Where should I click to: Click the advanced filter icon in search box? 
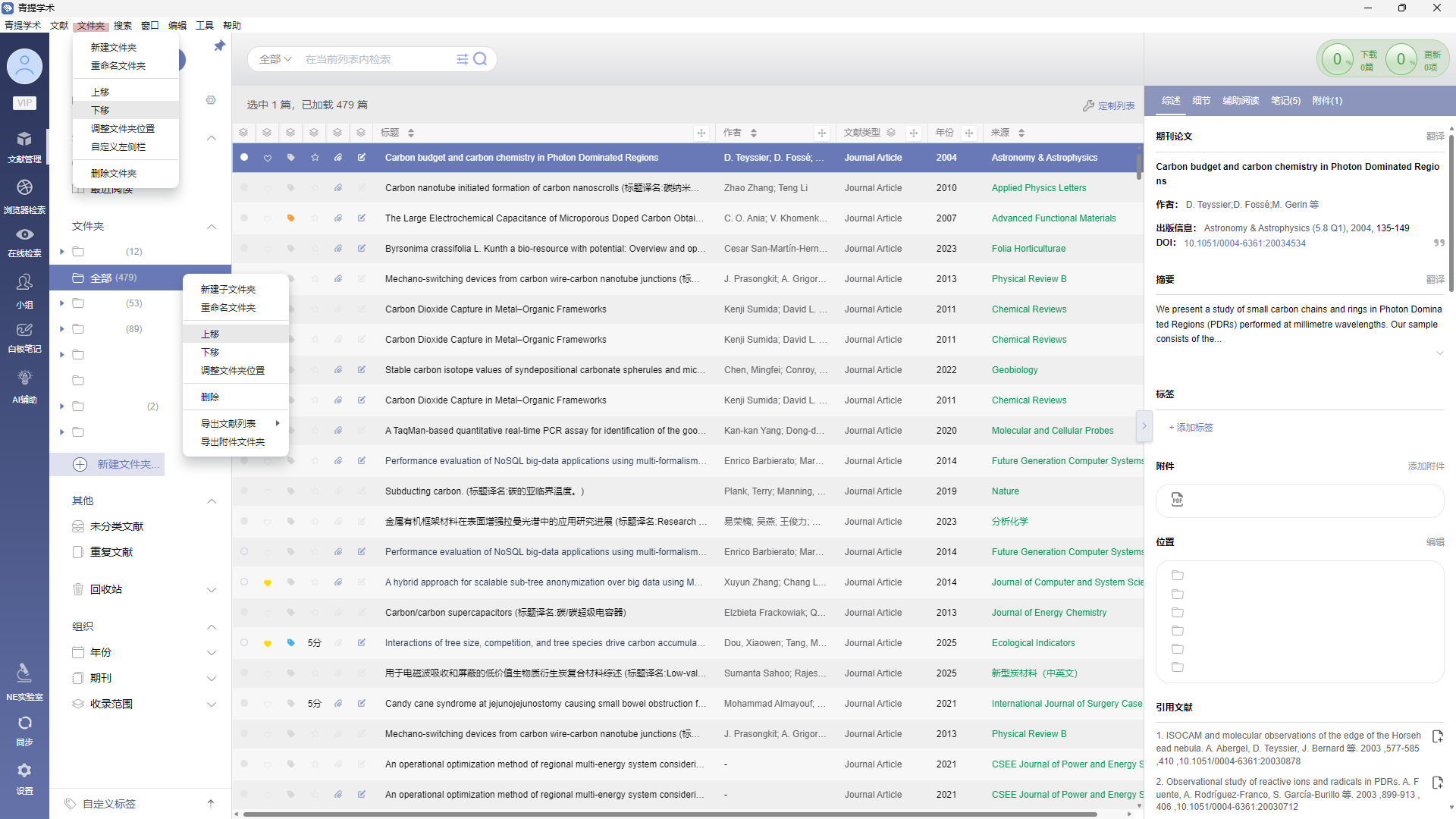coord(462,59)
